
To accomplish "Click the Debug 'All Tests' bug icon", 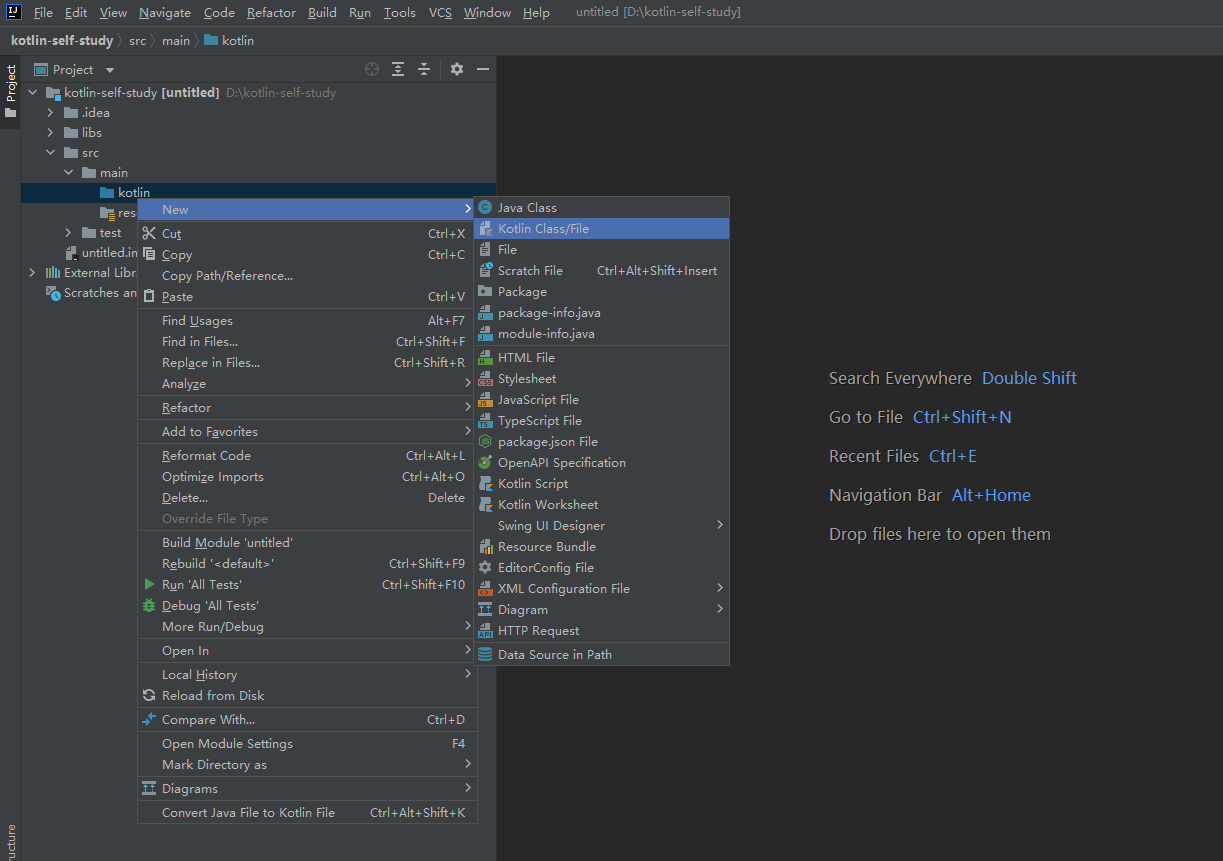I will coord(149,606).
